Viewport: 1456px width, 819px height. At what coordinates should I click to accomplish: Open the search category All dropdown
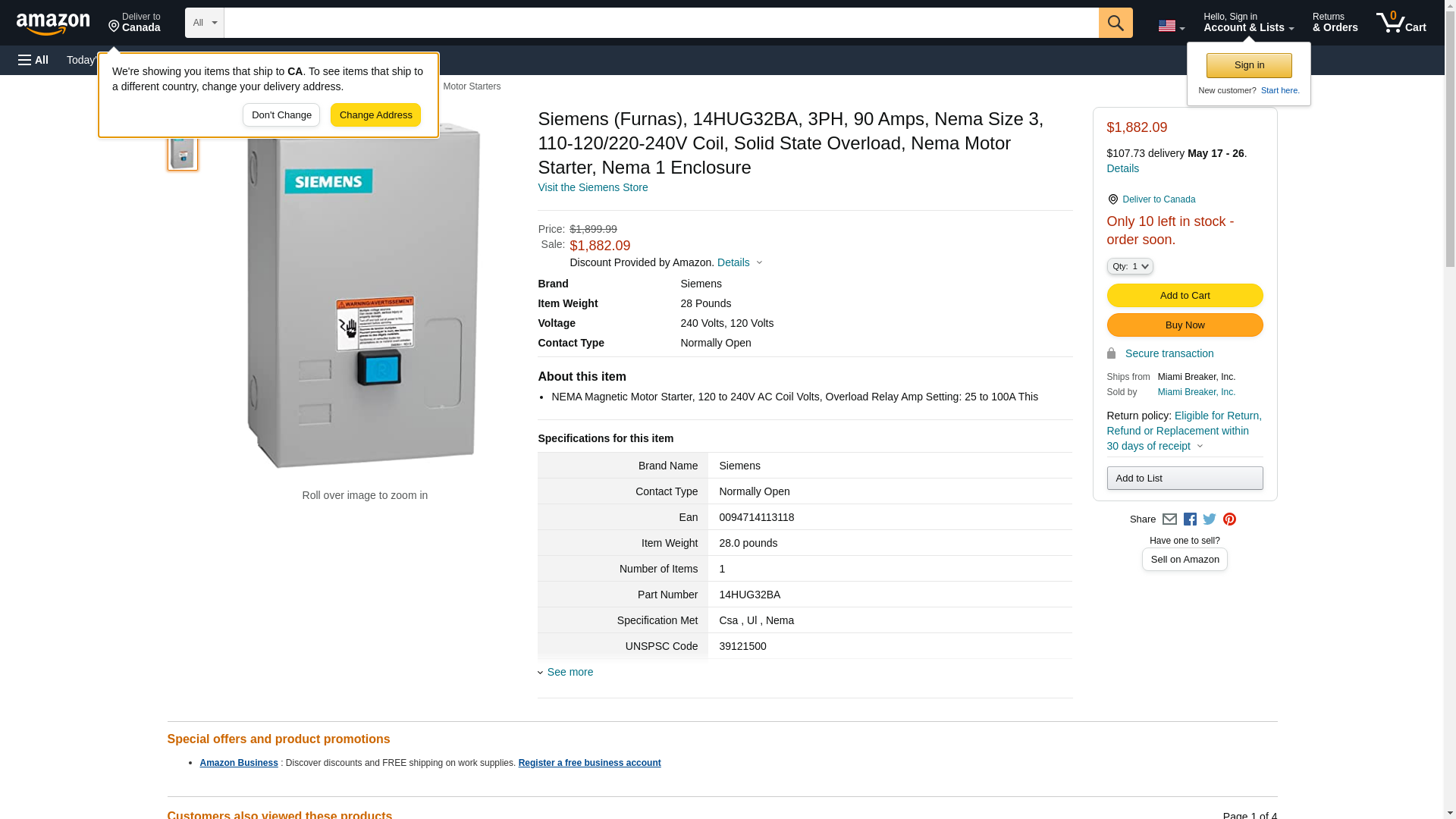(x=204, y=23)
